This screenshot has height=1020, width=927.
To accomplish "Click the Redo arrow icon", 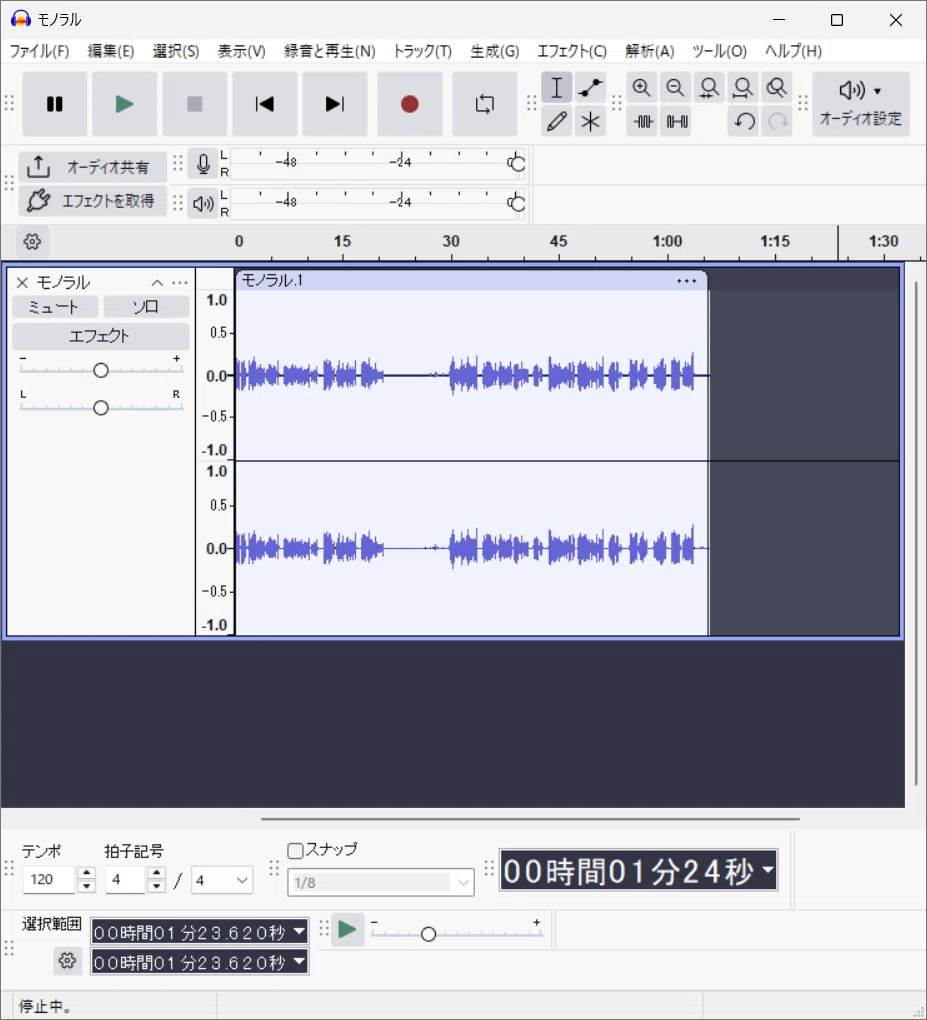I will click(x=778, y=122).
